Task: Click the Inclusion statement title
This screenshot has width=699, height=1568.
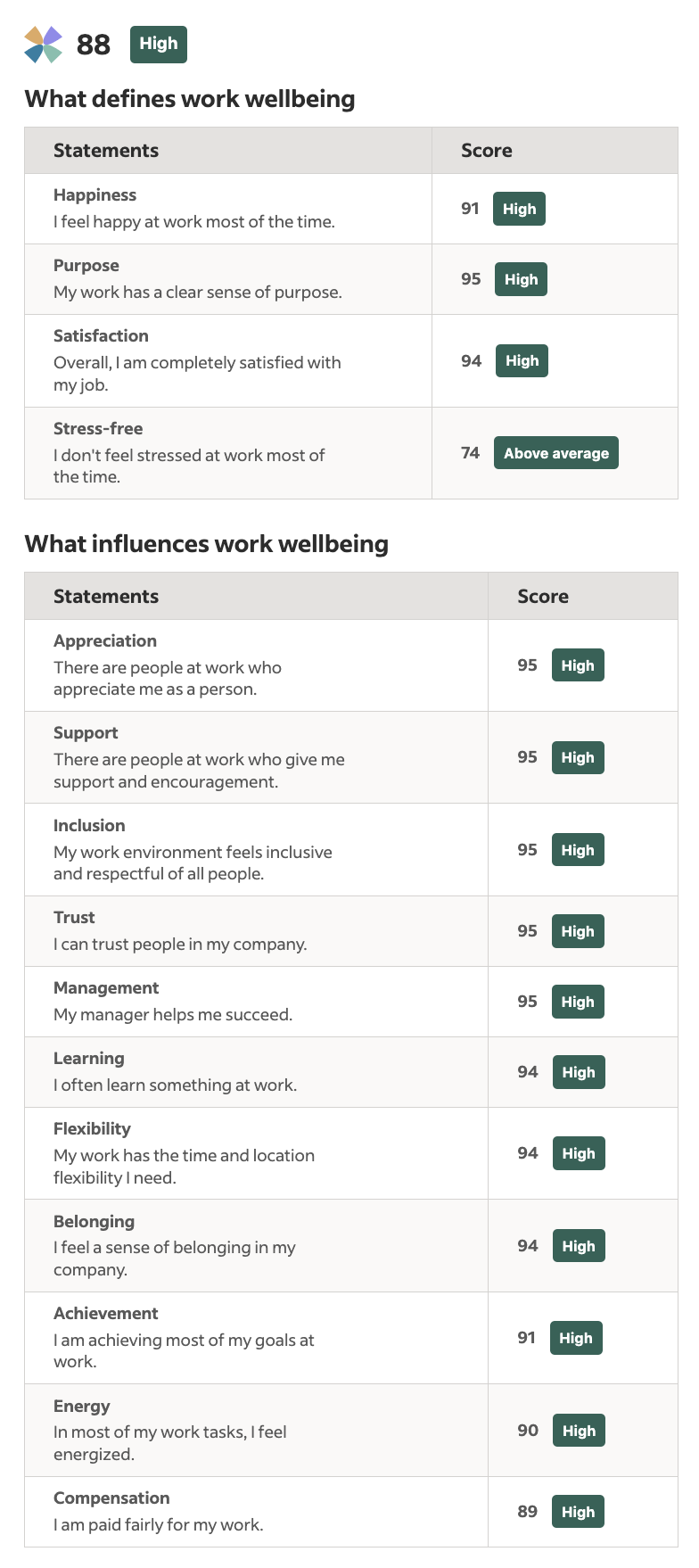Action: pos(89,826)
